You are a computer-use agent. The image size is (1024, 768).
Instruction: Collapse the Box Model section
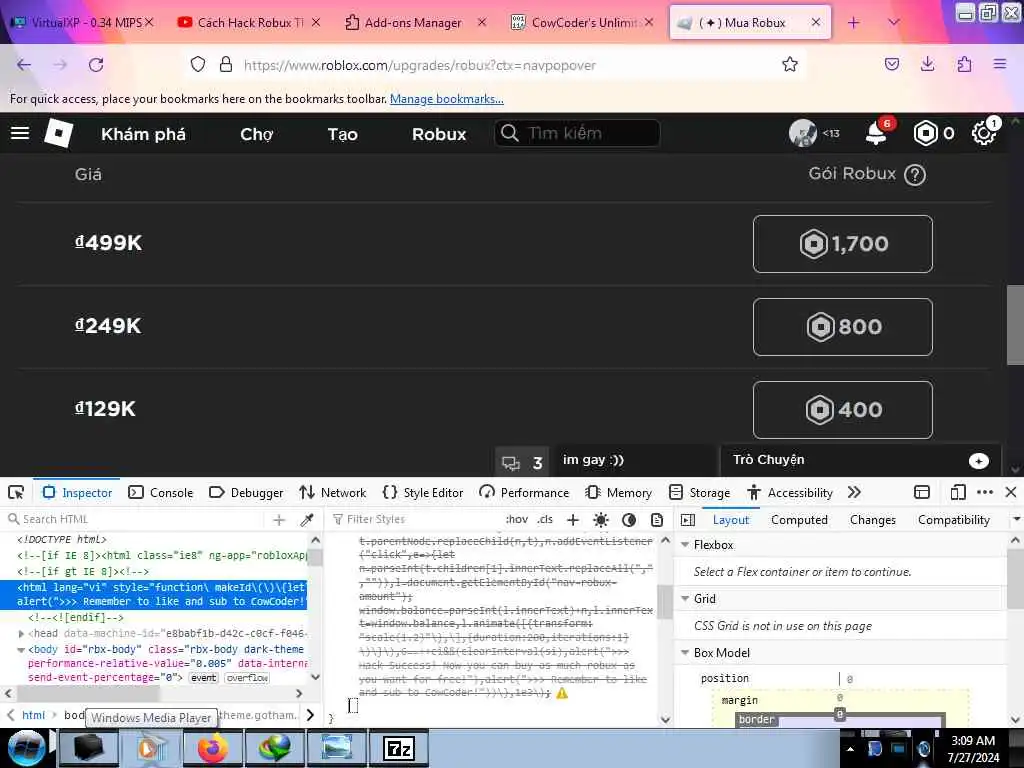click(x=685, y=652)
